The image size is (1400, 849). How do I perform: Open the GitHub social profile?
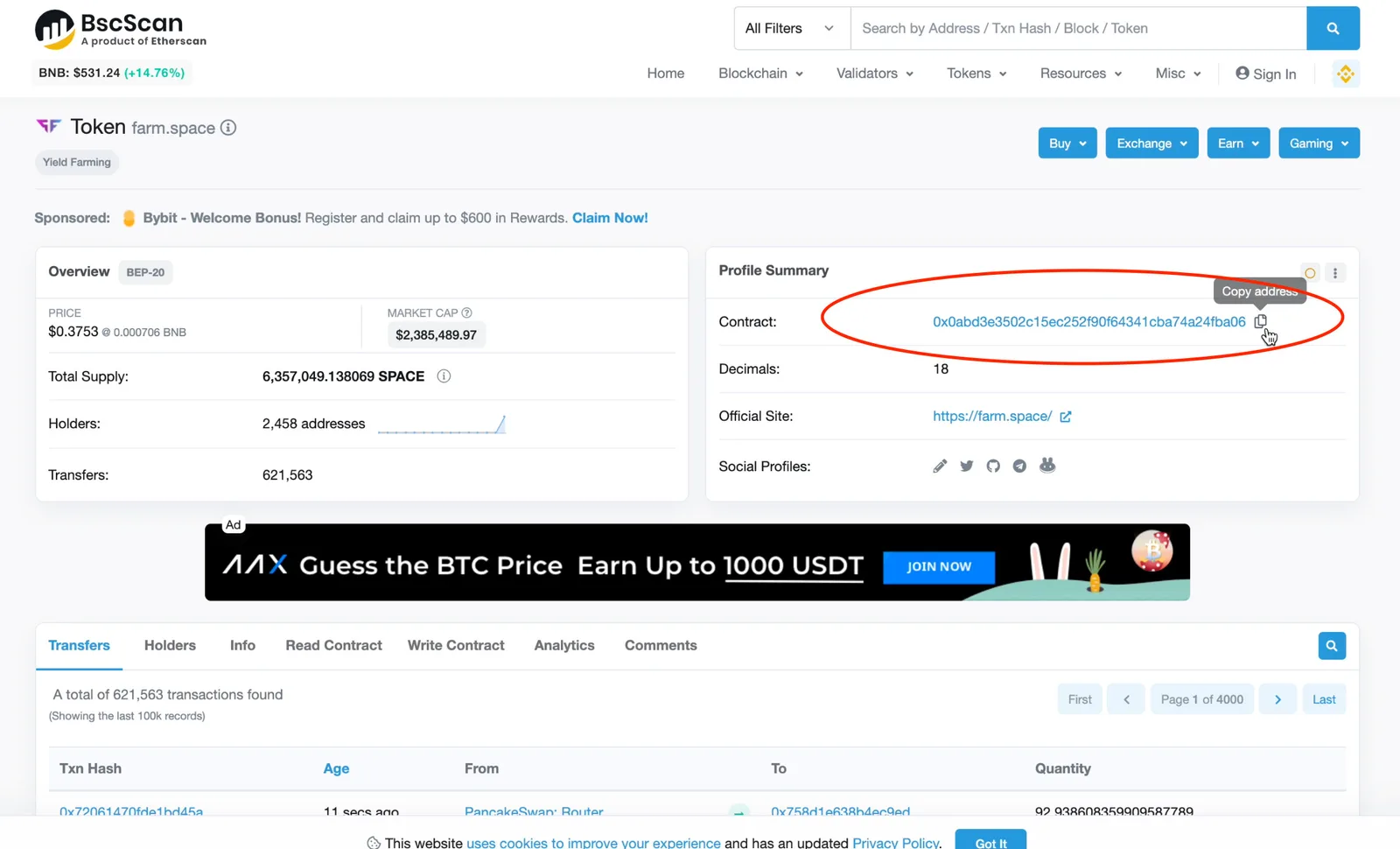coord(993,466)
